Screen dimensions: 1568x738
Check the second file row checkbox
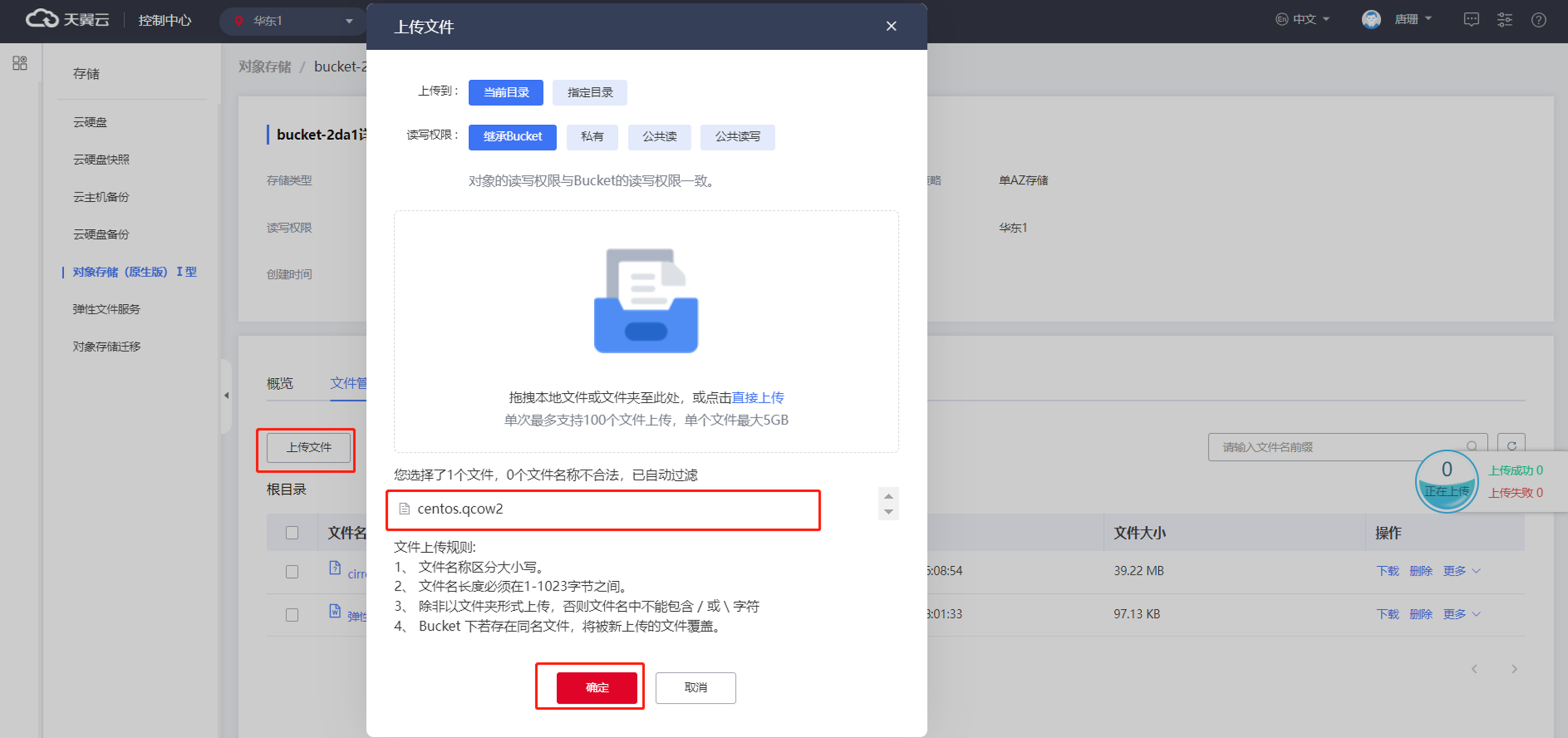point(292,614)
